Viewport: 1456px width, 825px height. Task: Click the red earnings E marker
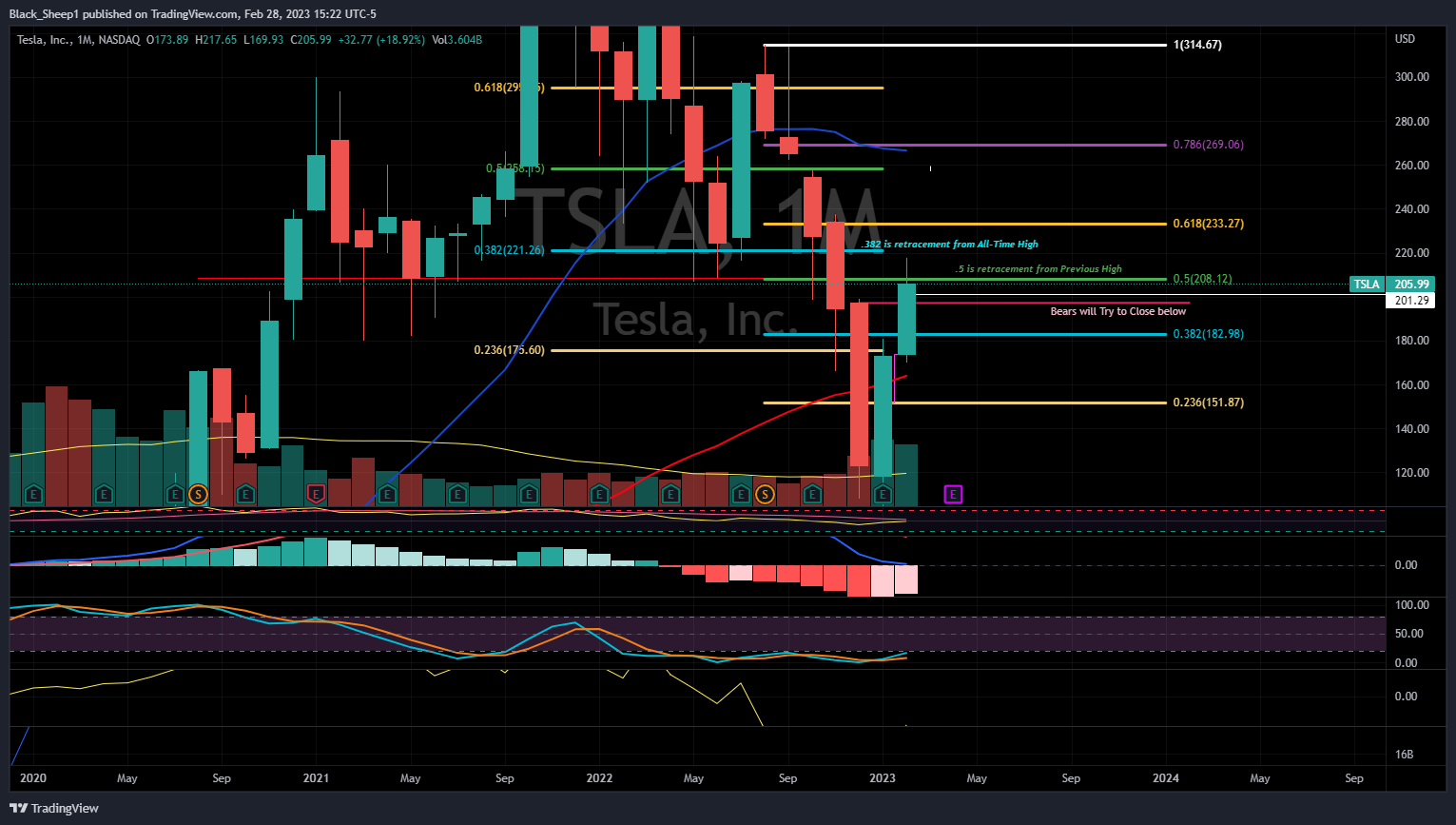click(x=317, y=494)
